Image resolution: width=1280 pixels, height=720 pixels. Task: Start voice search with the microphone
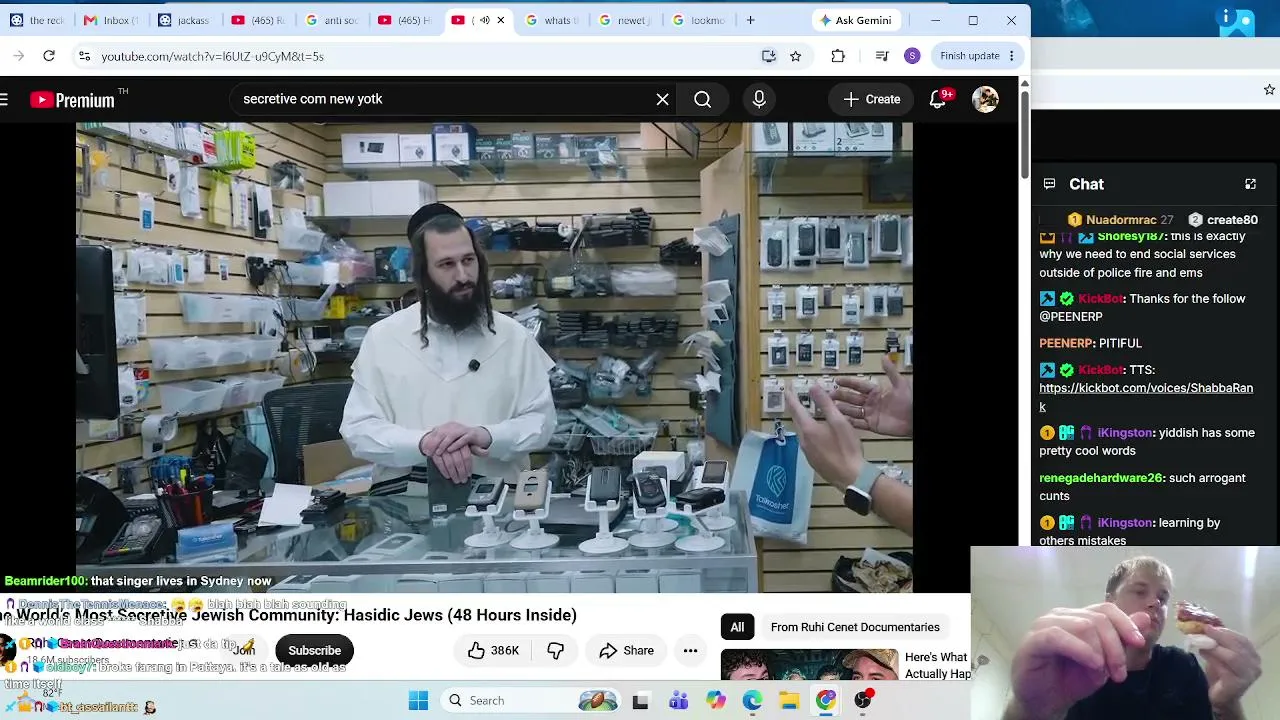(759, 99)
